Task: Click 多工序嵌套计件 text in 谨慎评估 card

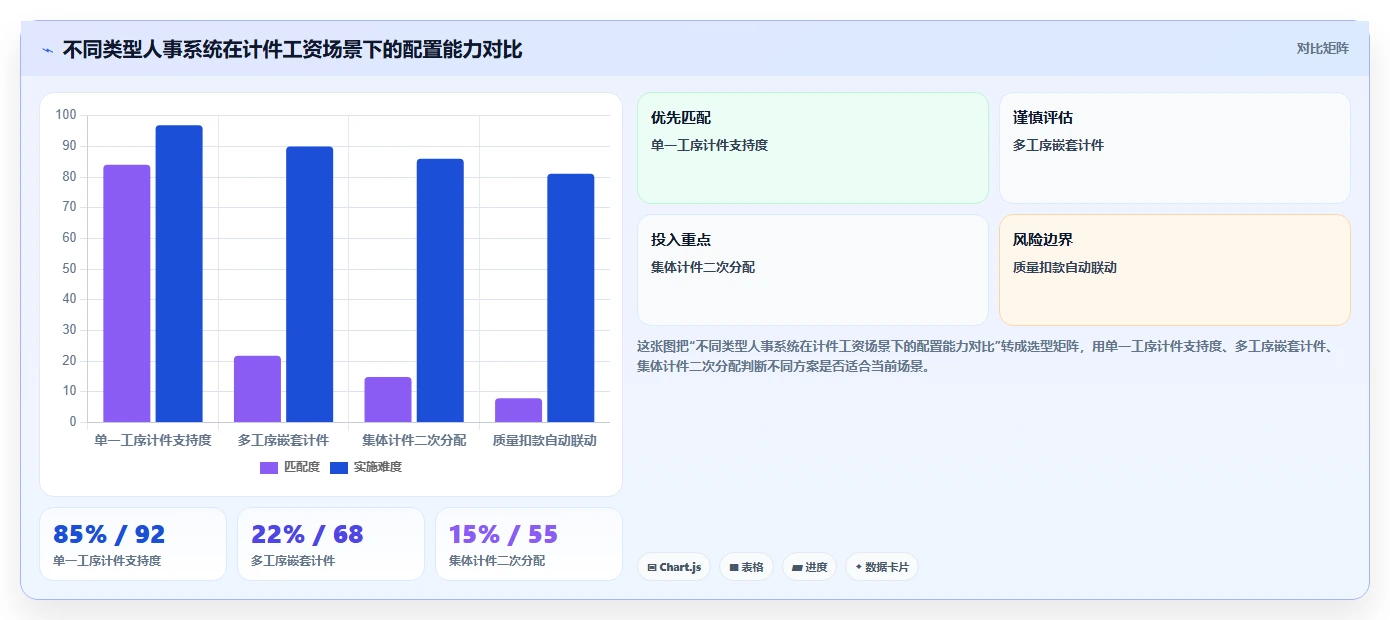Action: point(1058,145)
